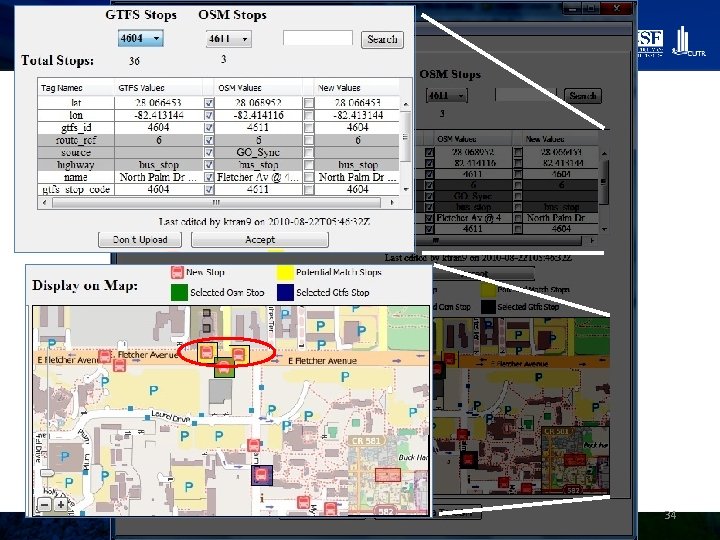Click the right yellow potential-match bus stop

pyautogui.click(x=239, y=354)
